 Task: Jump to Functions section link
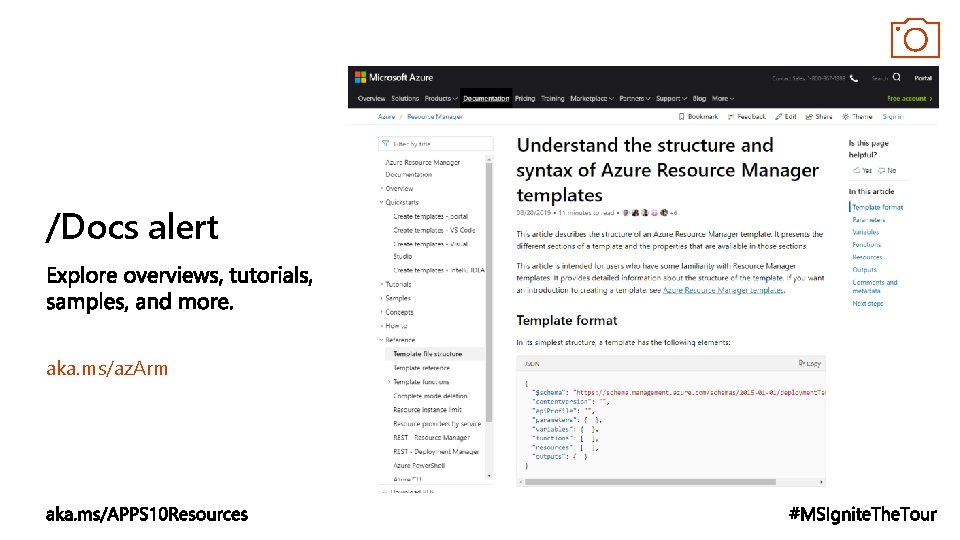pos(866,244)
